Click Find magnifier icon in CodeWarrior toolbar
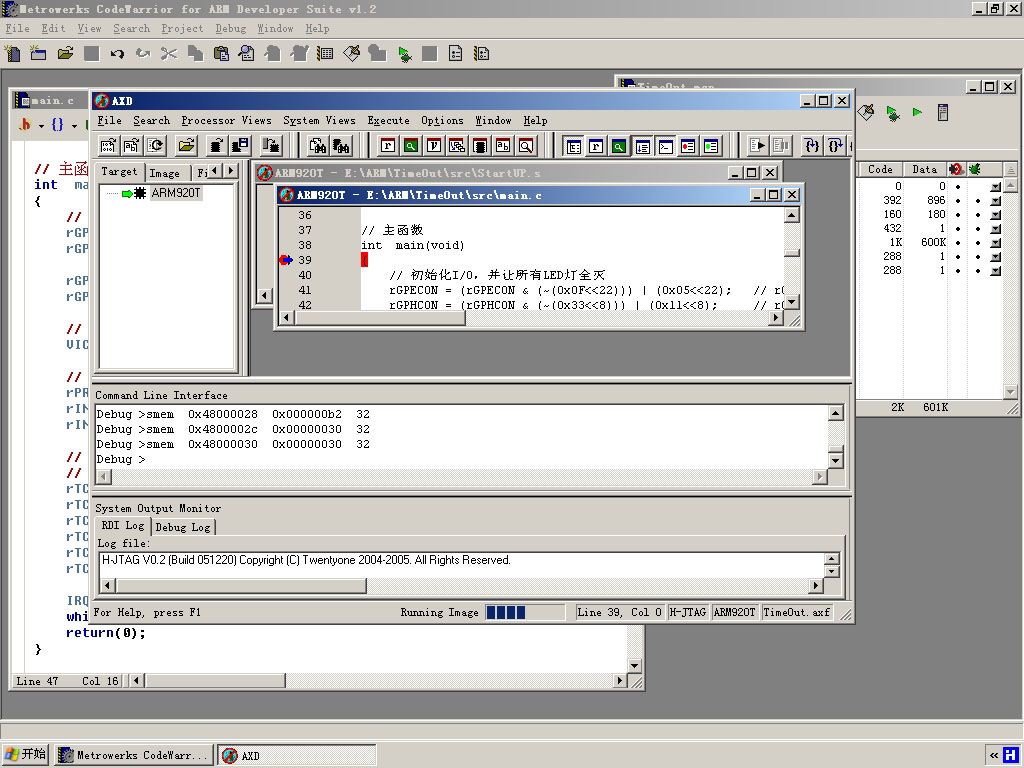1024x768 pixels. point(247,54)
